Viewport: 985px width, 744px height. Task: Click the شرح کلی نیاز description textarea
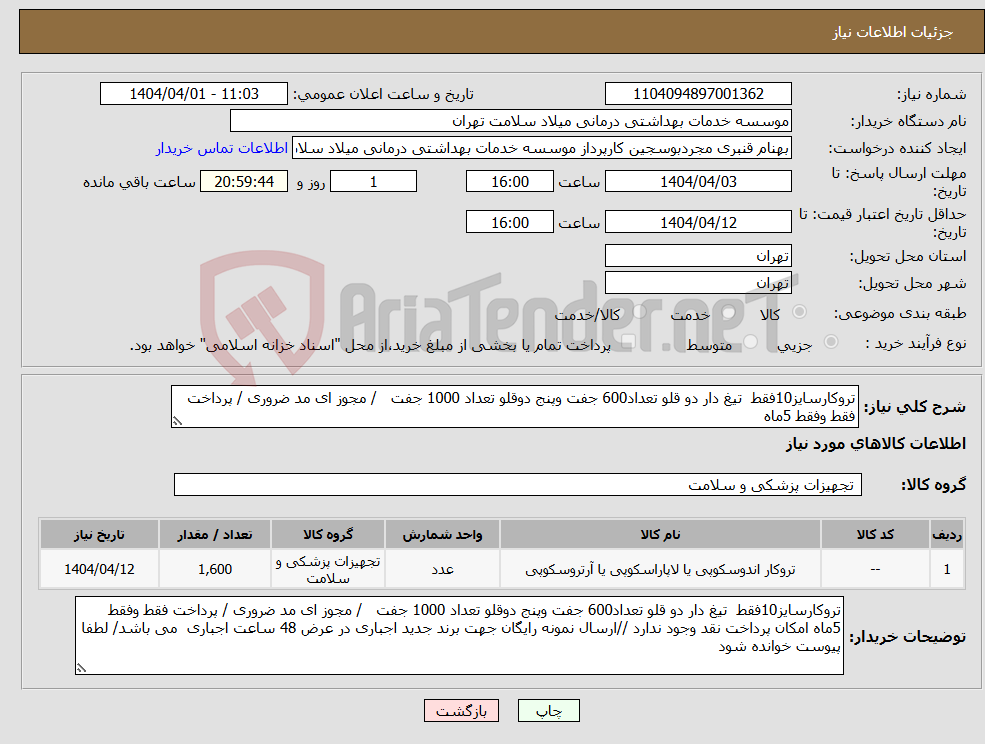click(x=514, y=407)
